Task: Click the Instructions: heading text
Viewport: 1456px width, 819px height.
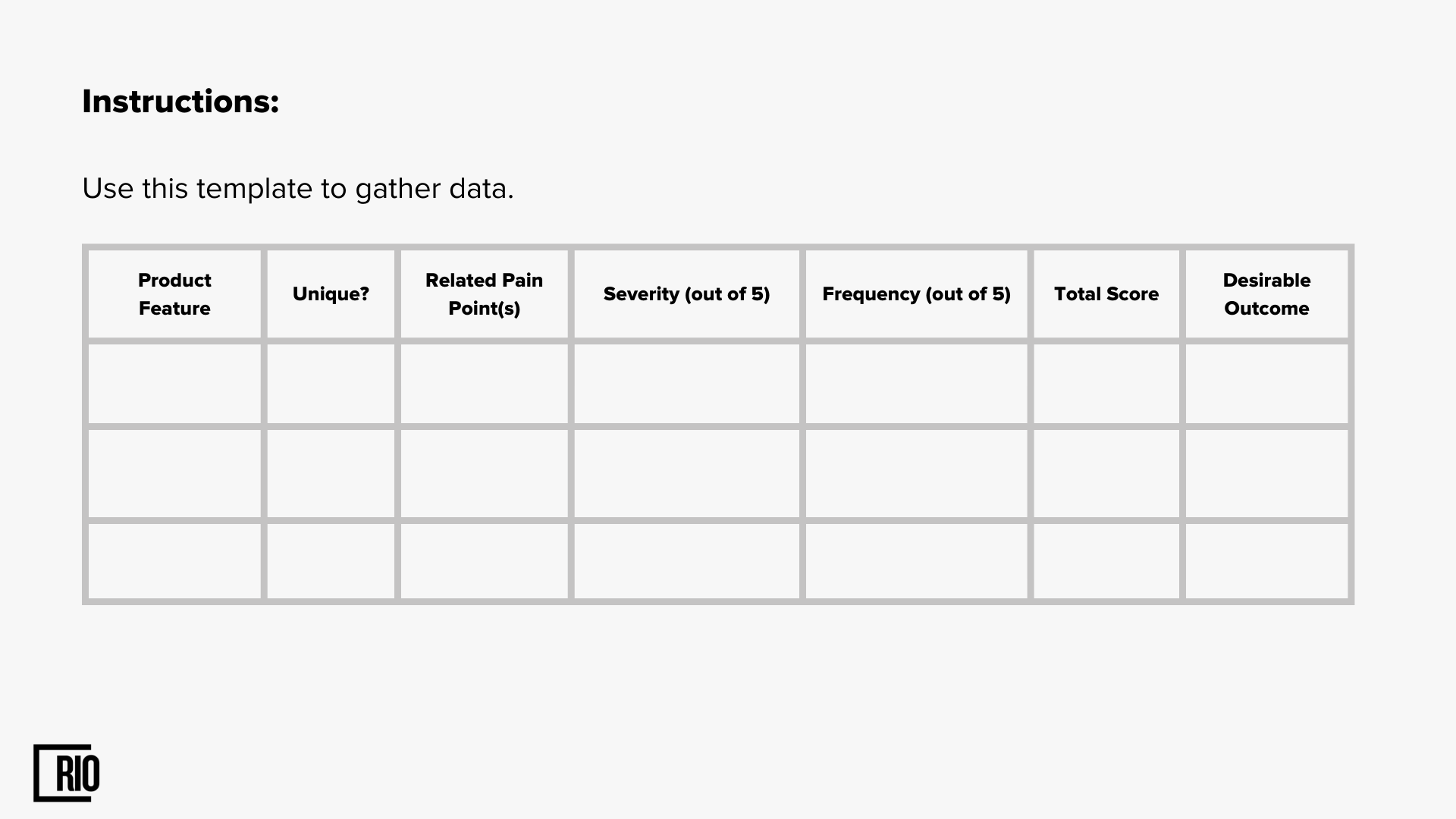Action: [x=180, y=102]
